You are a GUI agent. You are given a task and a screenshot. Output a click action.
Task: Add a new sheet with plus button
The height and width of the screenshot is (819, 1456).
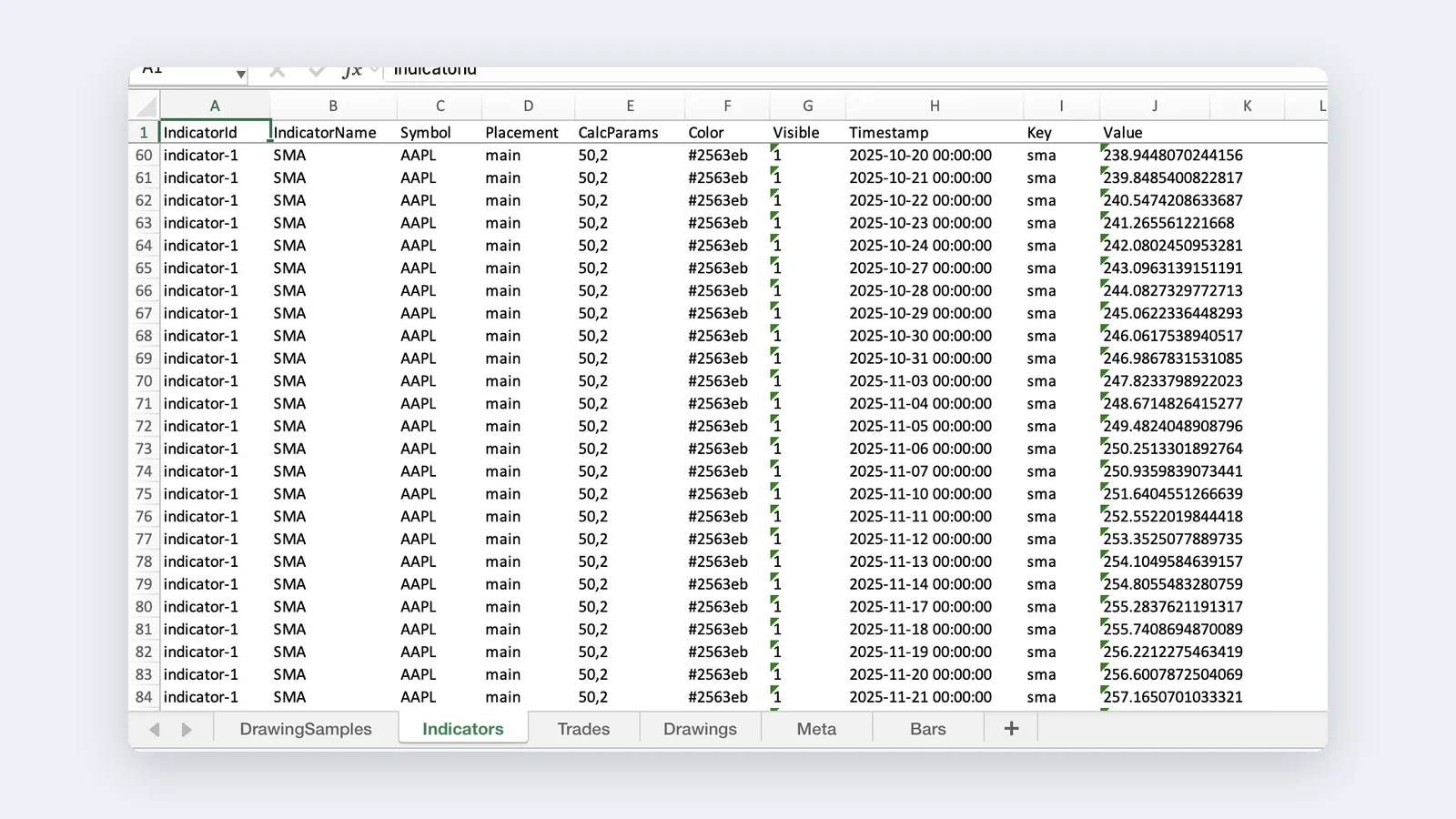(1011, 728)
